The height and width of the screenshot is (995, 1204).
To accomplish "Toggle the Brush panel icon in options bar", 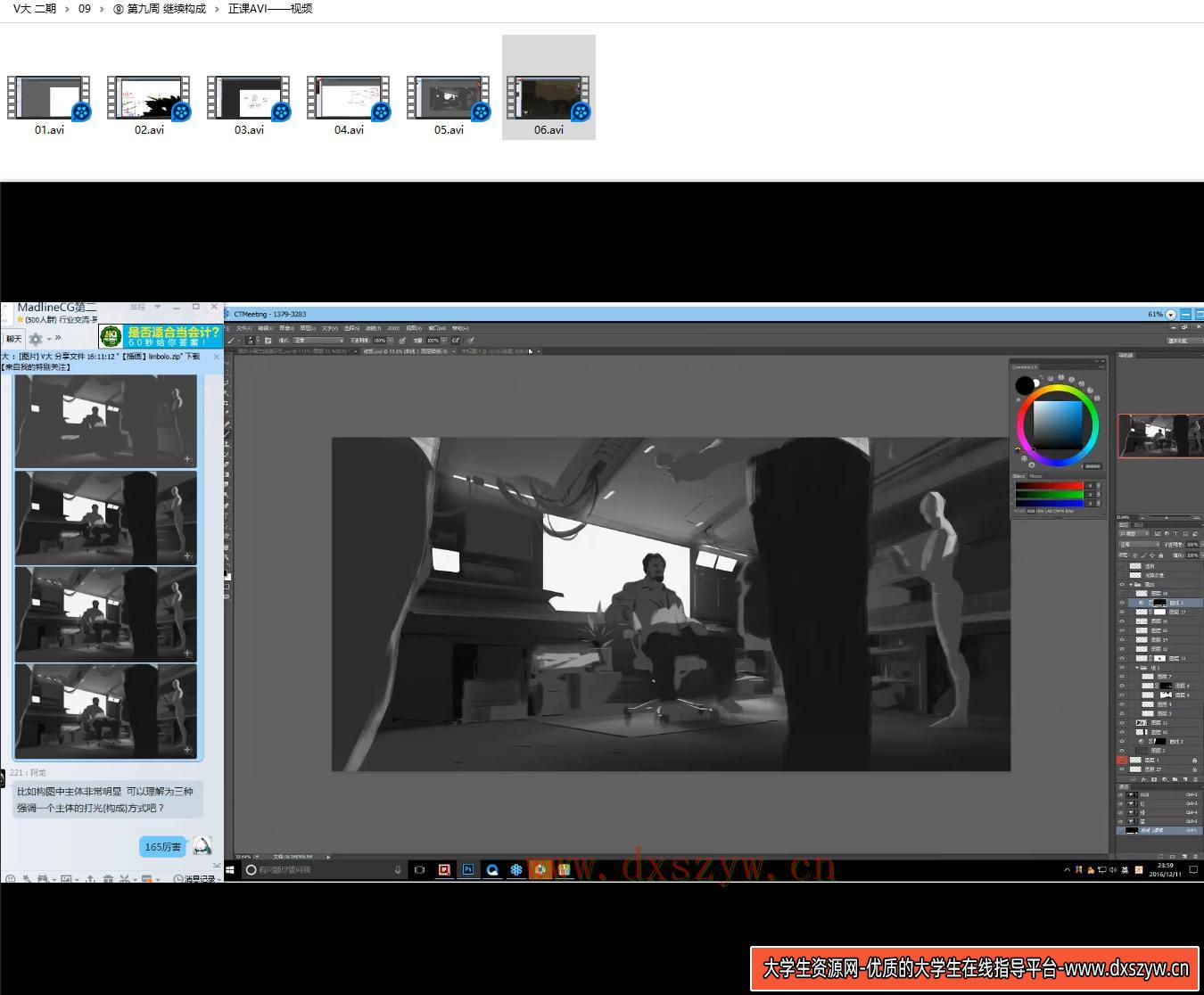I will click(268, 340).
